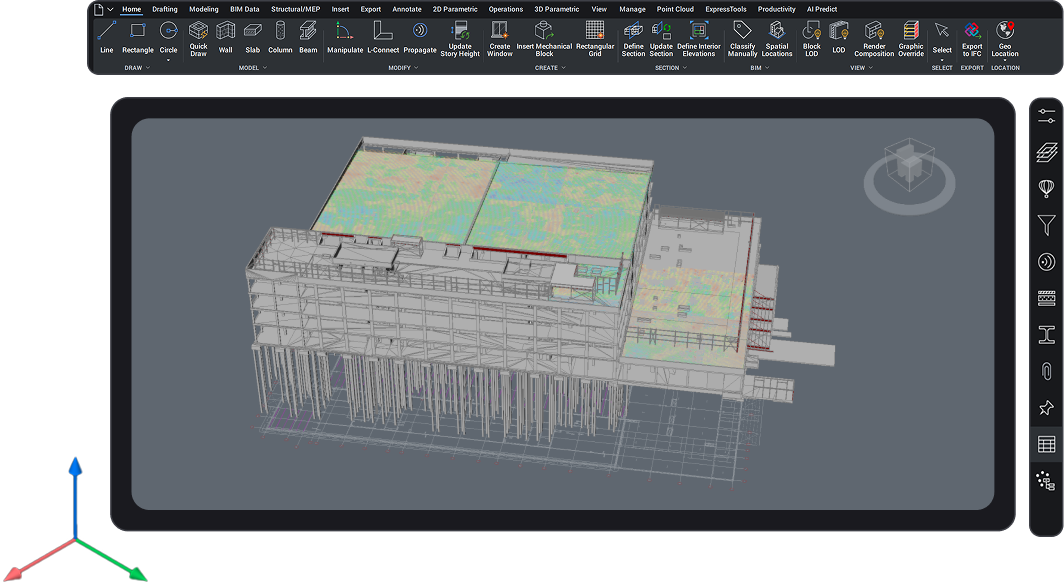Expand the CREATE panel group
The image size is (1064, 588).
click(x=550, y=68)
